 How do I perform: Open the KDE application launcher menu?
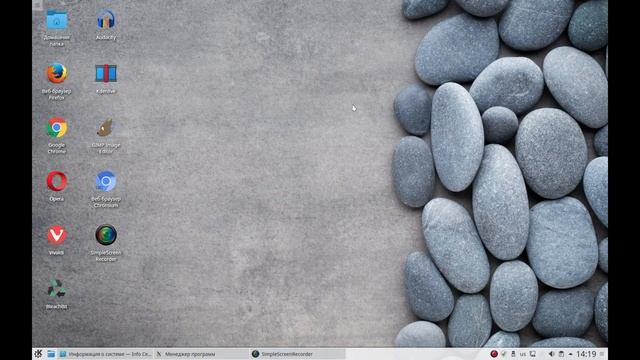[x=38, y=354]
